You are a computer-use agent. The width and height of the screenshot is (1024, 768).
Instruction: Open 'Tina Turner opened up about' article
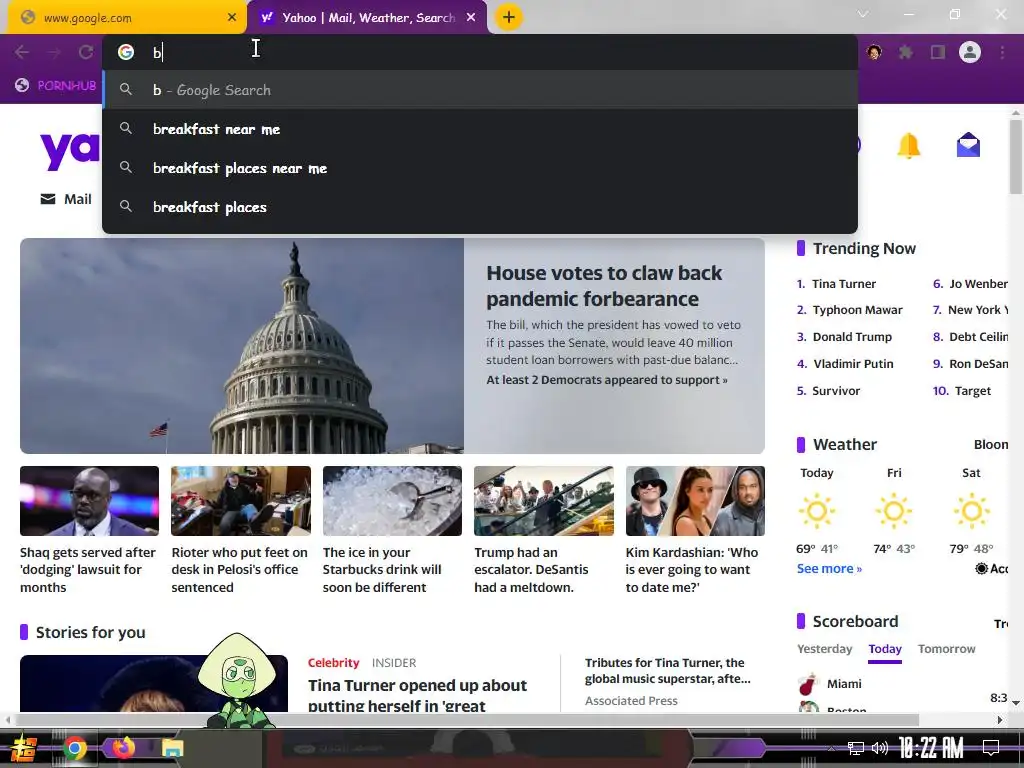[417, 695]
